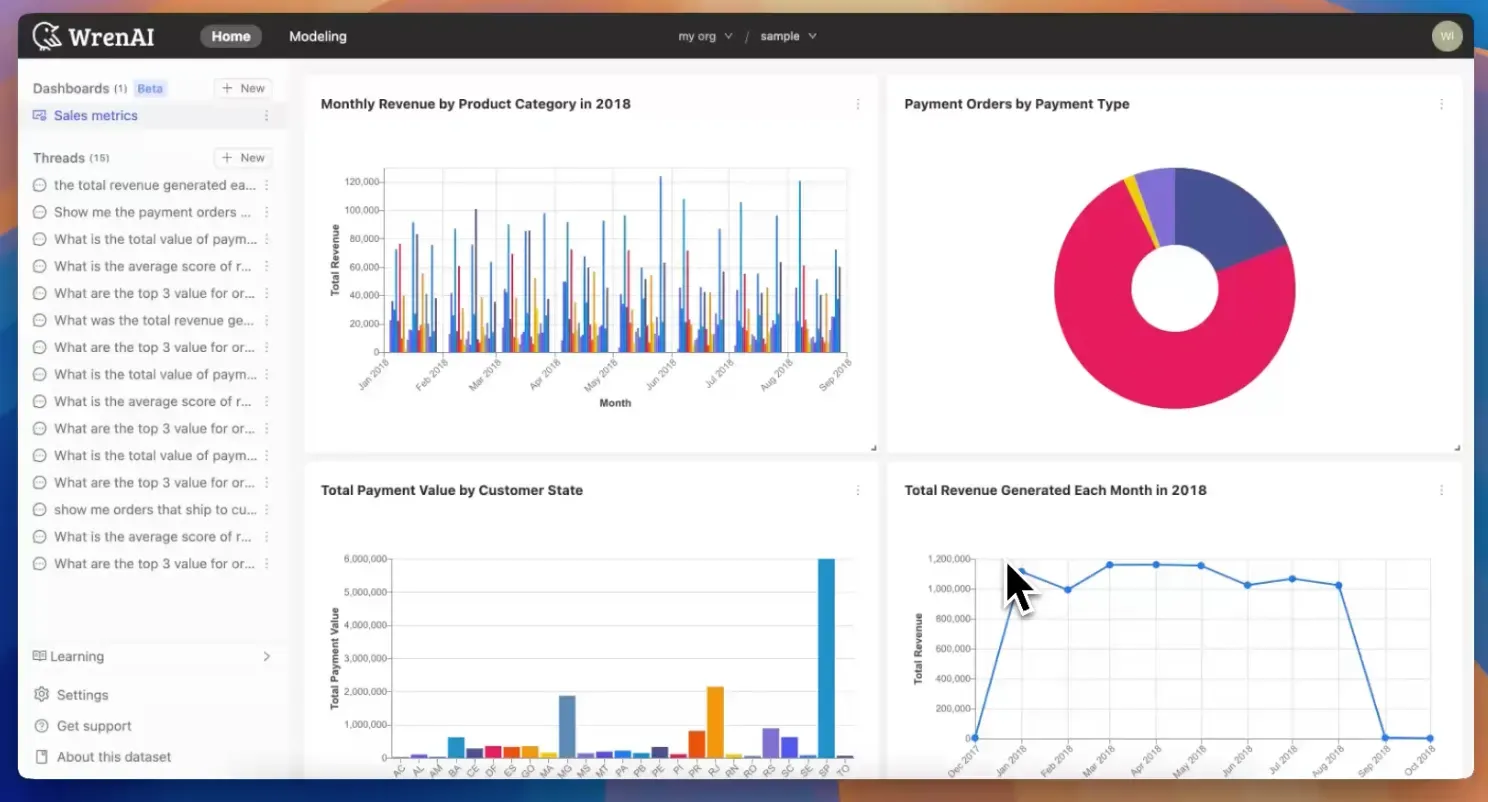Click the WrenAI bird logo
This screenshot has width=1488, height=802.
47,36
